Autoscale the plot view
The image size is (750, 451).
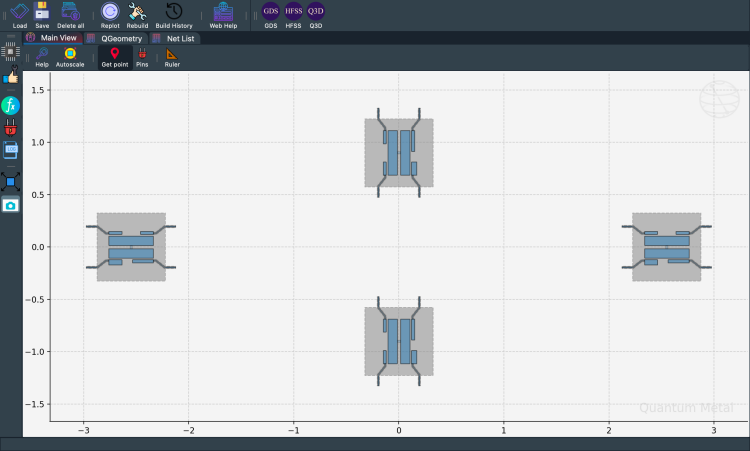point(70,57)
